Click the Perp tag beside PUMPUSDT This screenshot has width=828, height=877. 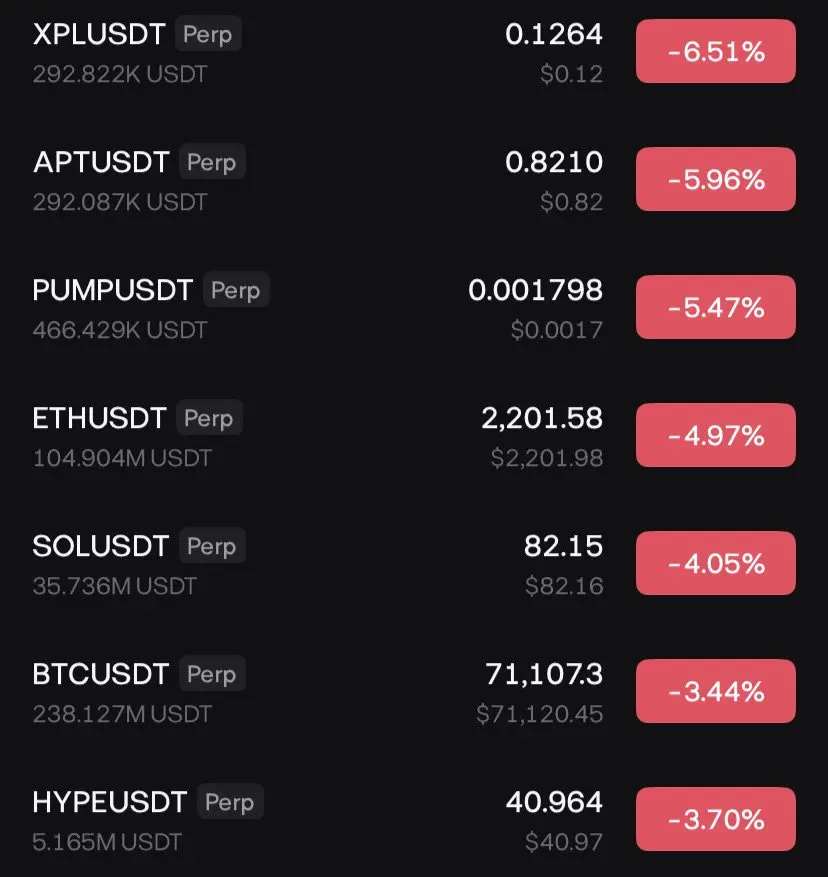[236, 291]
